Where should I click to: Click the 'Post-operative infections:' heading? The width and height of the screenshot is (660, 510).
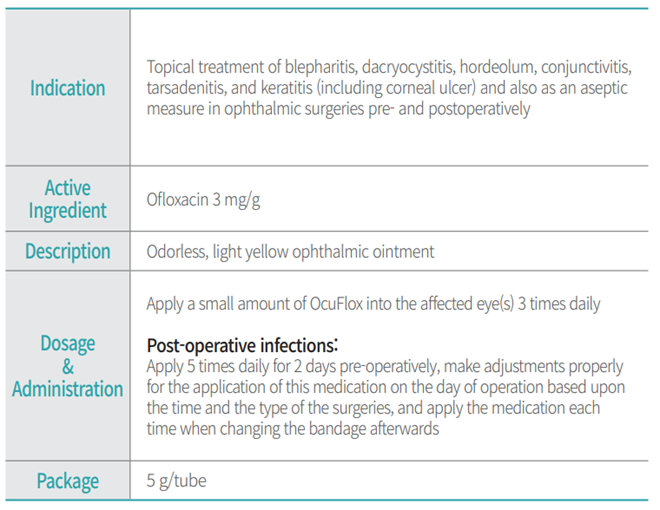click(238, 345)
